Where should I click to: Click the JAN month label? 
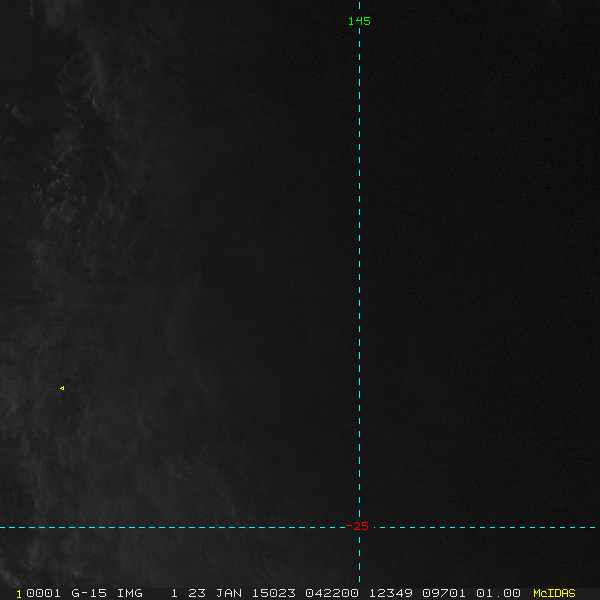click(228, 593)
